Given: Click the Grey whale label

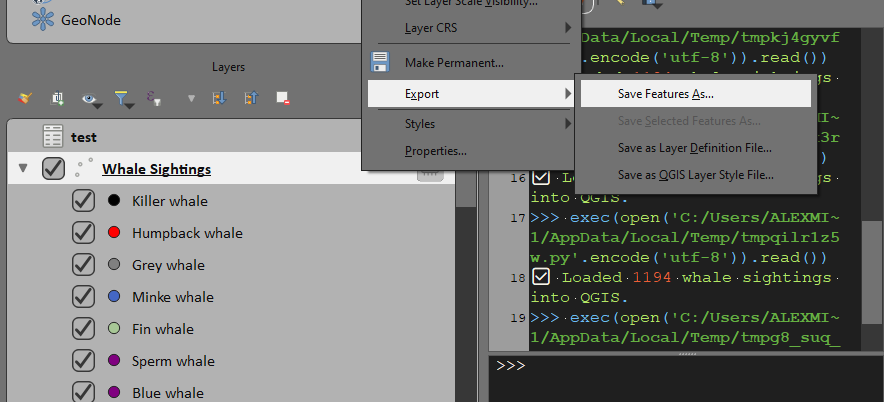Looking at the screenshot, I should (x=168, y=266).
